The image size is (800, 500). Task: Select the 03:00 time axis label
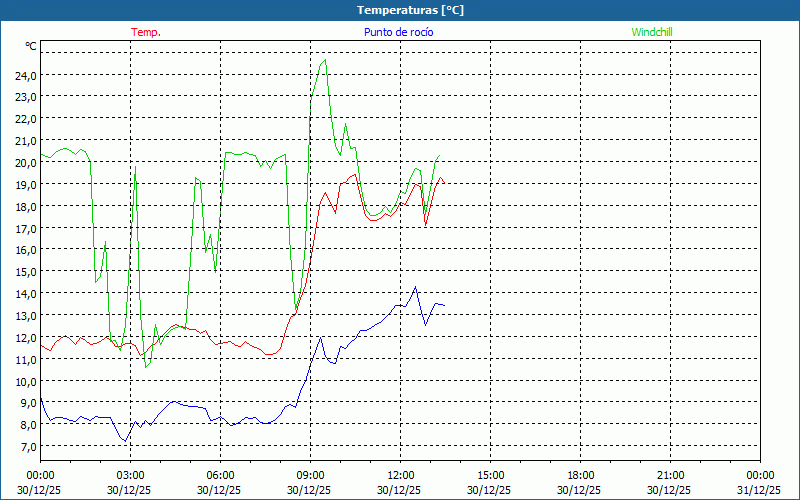pyautogui.click(x=130, y=475)
